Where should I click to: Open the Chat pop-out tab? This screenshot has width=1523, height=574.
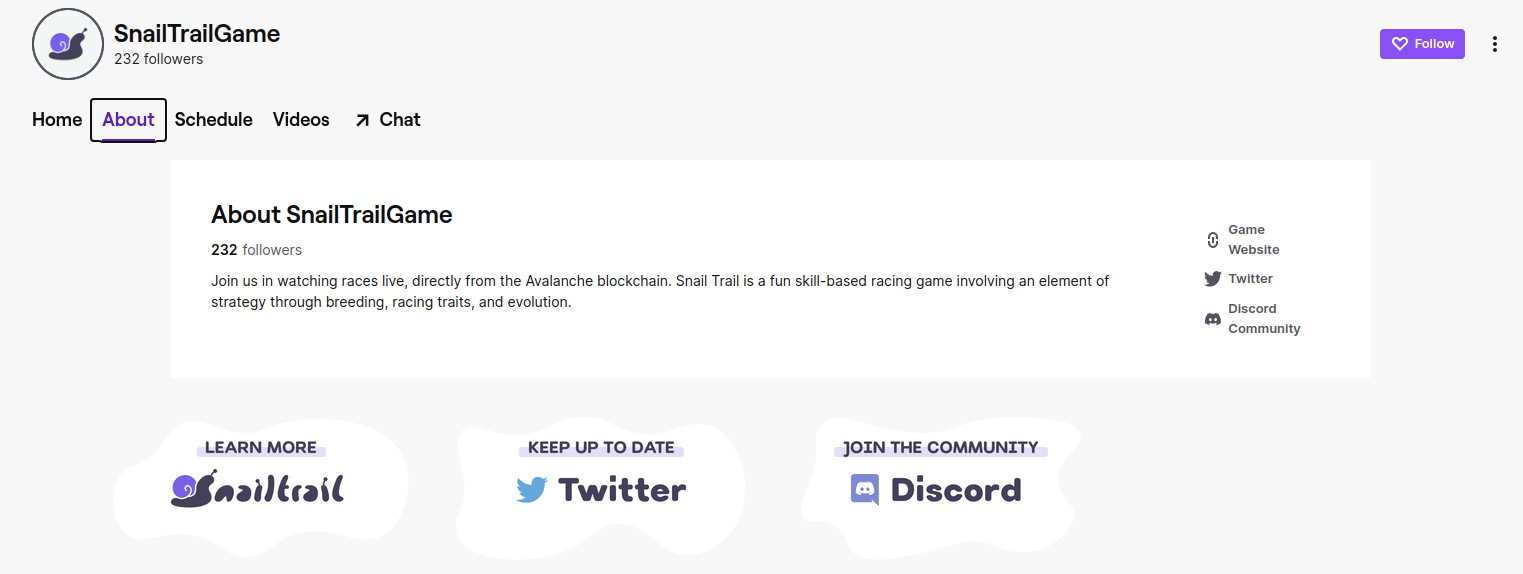tap(387, 120)
